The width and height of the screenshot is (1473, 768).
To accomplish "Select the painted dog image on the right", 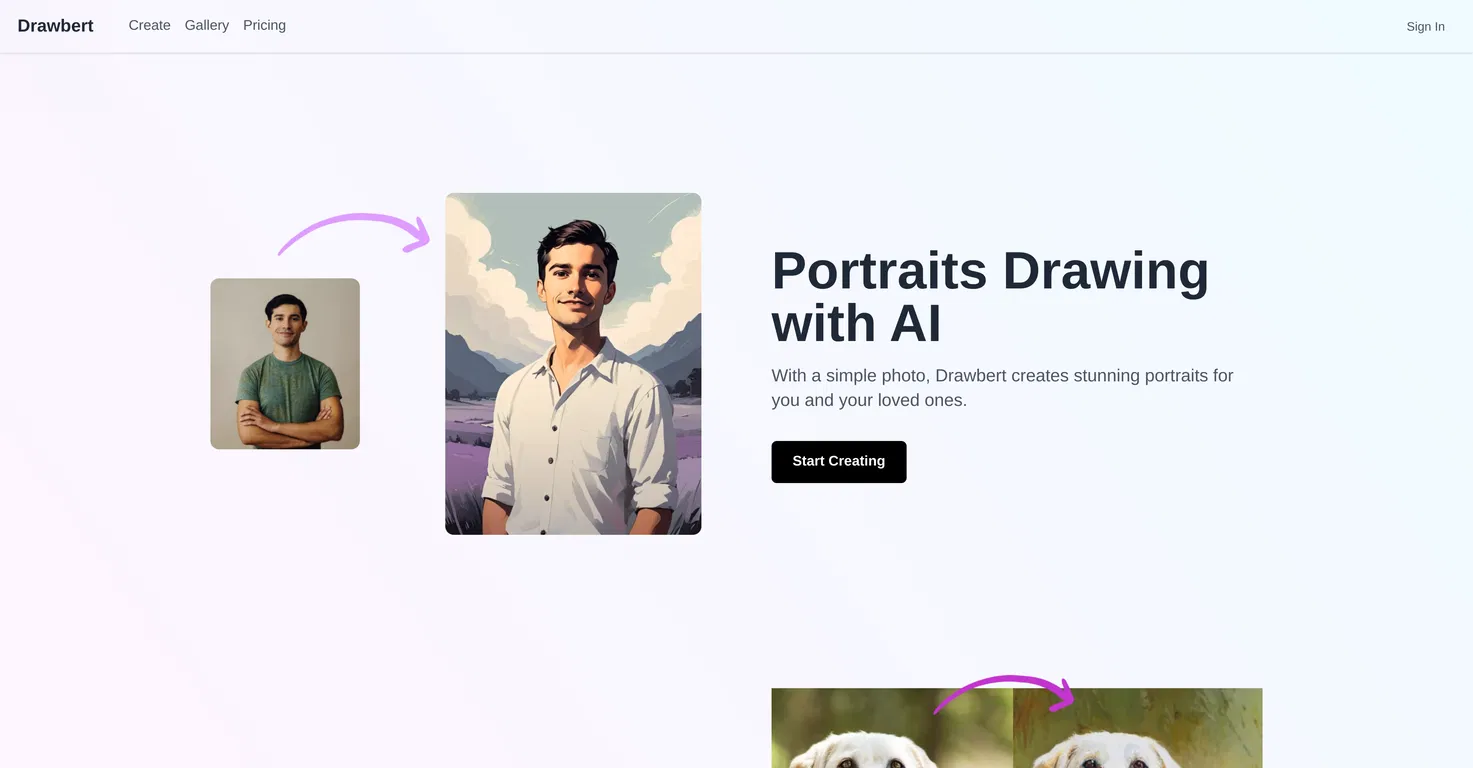I will pyautogui.click(x=1138, y=728).
